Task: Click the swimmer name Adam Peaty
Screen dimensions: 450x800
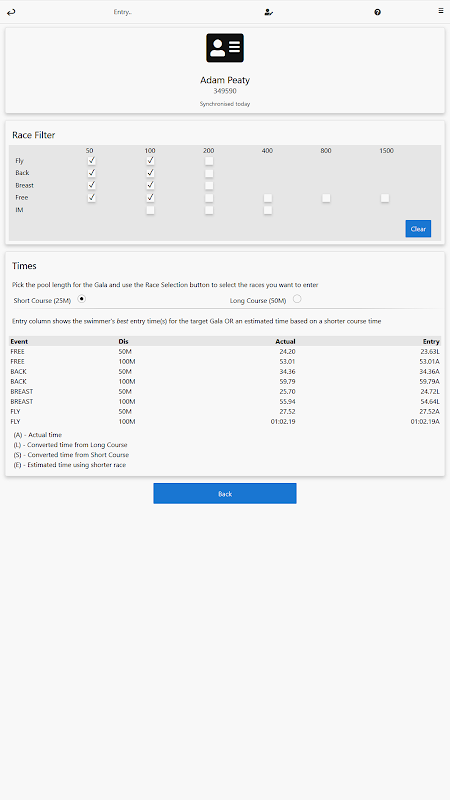Action: 225,80
